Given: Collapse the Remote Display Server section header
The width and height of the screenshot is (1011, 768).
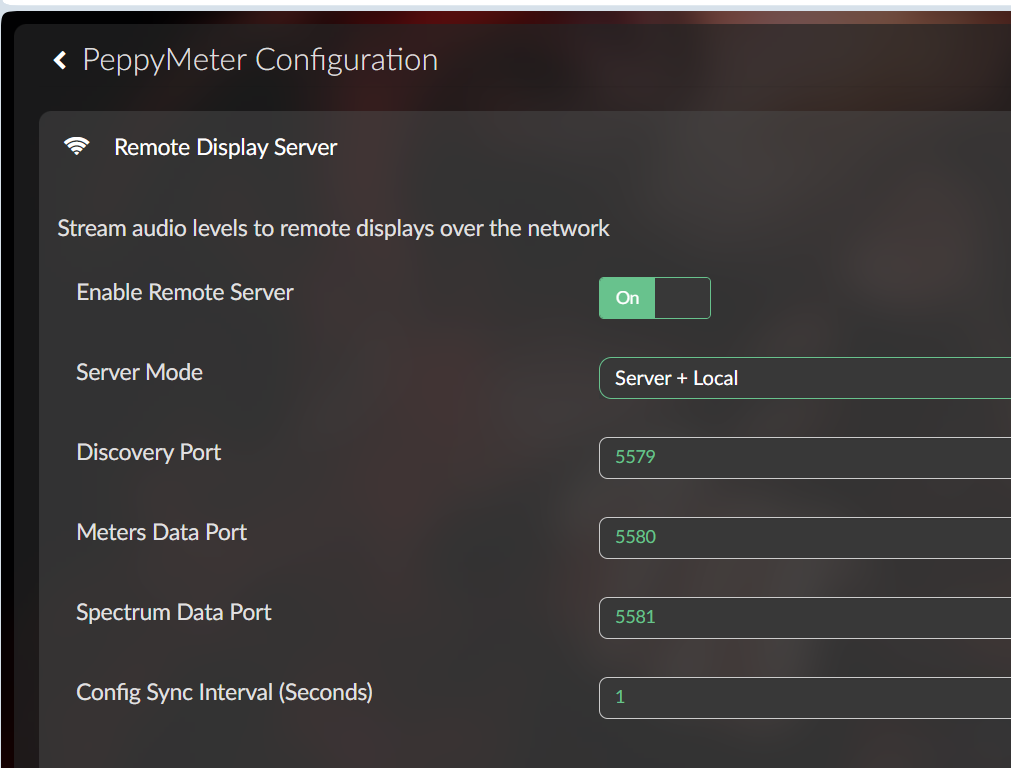Looking at the screenshot, I should (x=225, y=147).
